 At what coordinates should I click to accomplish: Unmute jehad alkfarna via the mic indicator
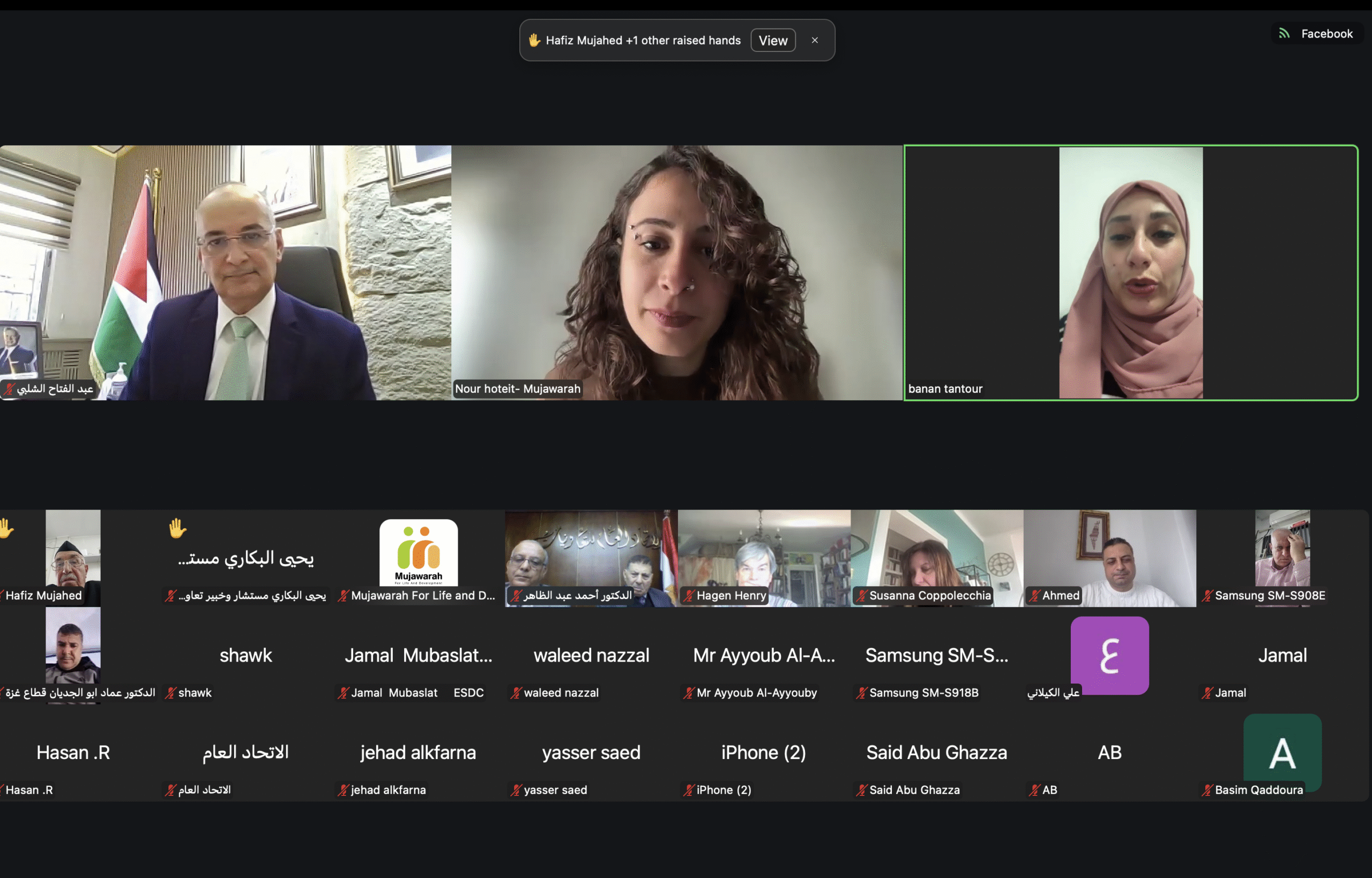tap(344, 790)
